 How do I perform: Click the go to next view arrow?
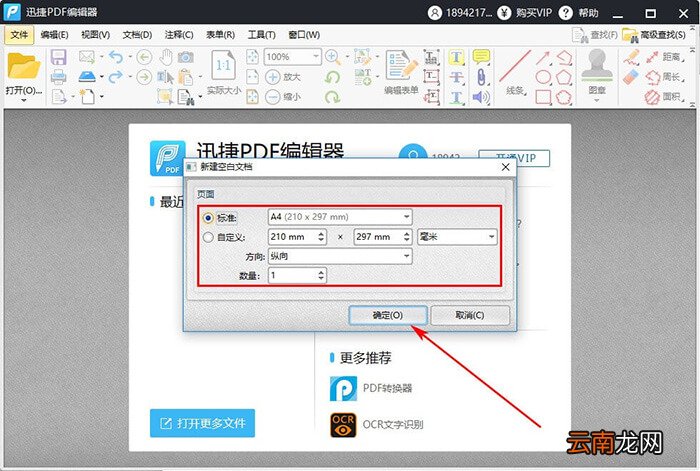(144, 77)
